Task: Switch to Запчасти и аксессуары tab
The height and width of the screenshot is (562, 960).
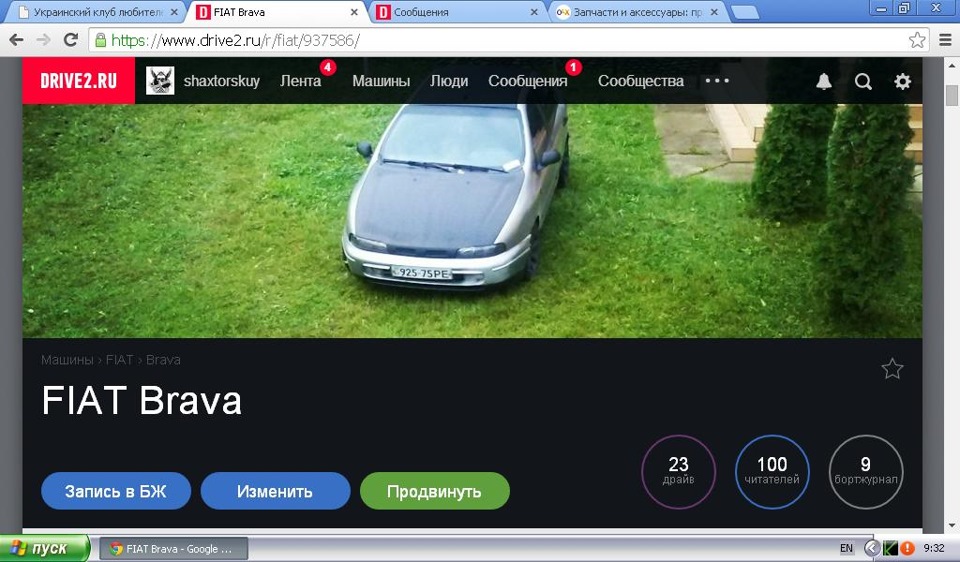Action: (x=637, y=12)
